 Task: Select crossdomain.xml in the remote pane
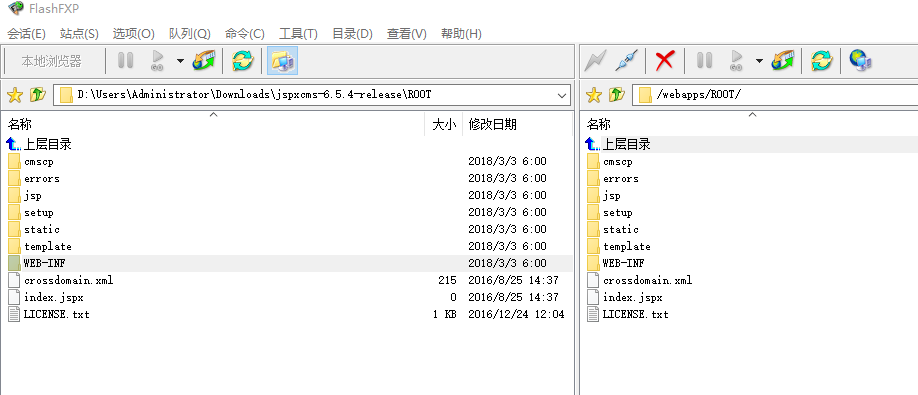click(648, 280)
